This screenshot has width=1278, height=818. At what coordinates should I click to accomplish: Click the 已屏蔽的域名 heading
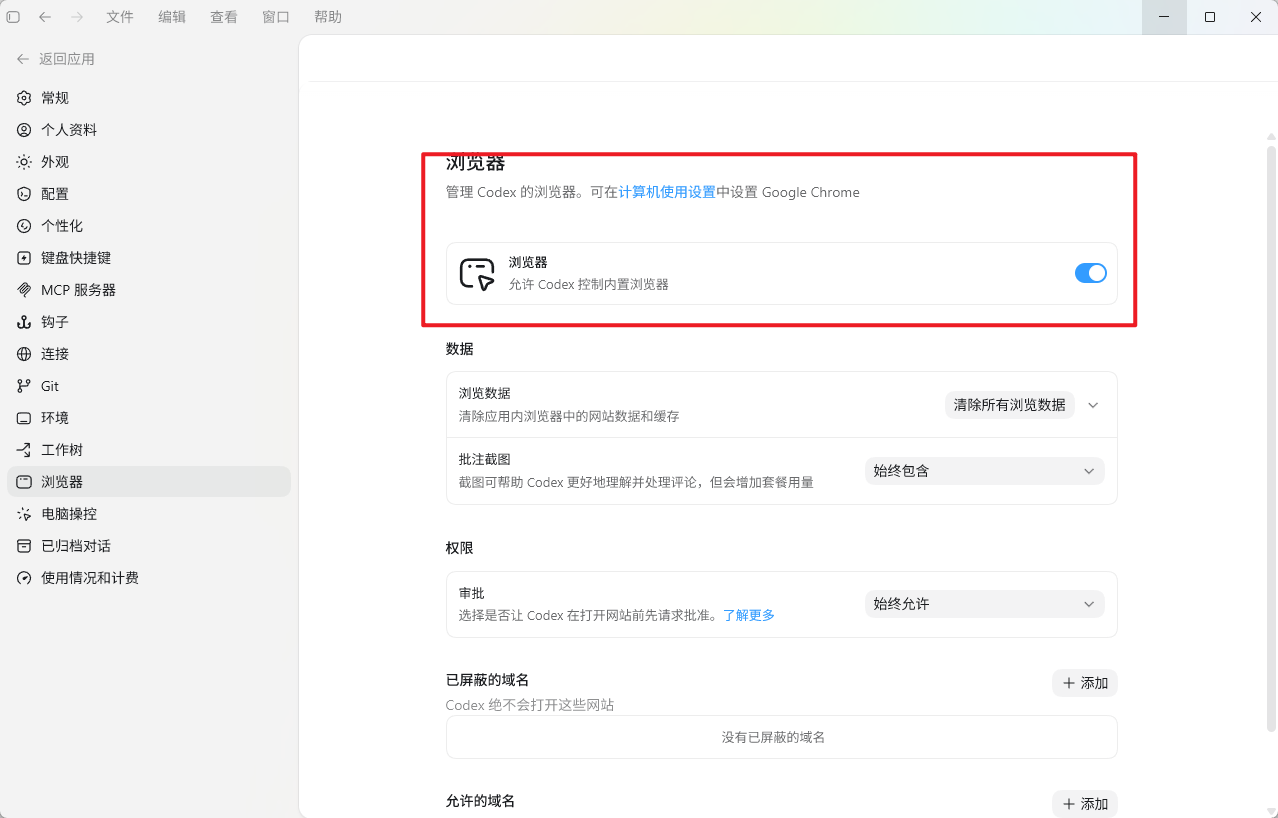(488, 680)
